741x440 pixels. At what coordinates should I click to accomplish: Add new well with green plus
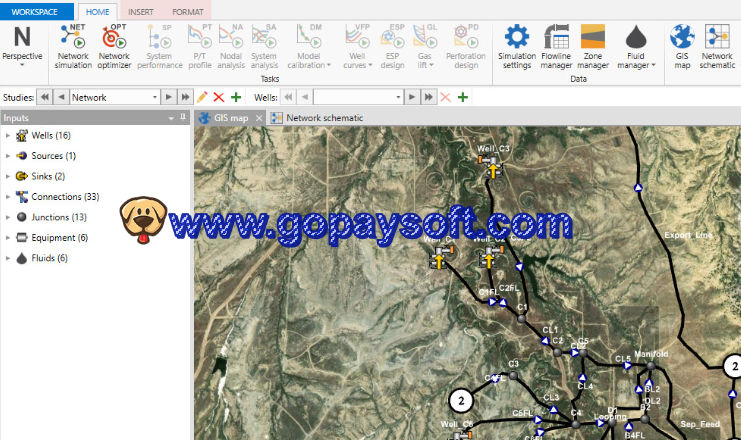(463, 97)
